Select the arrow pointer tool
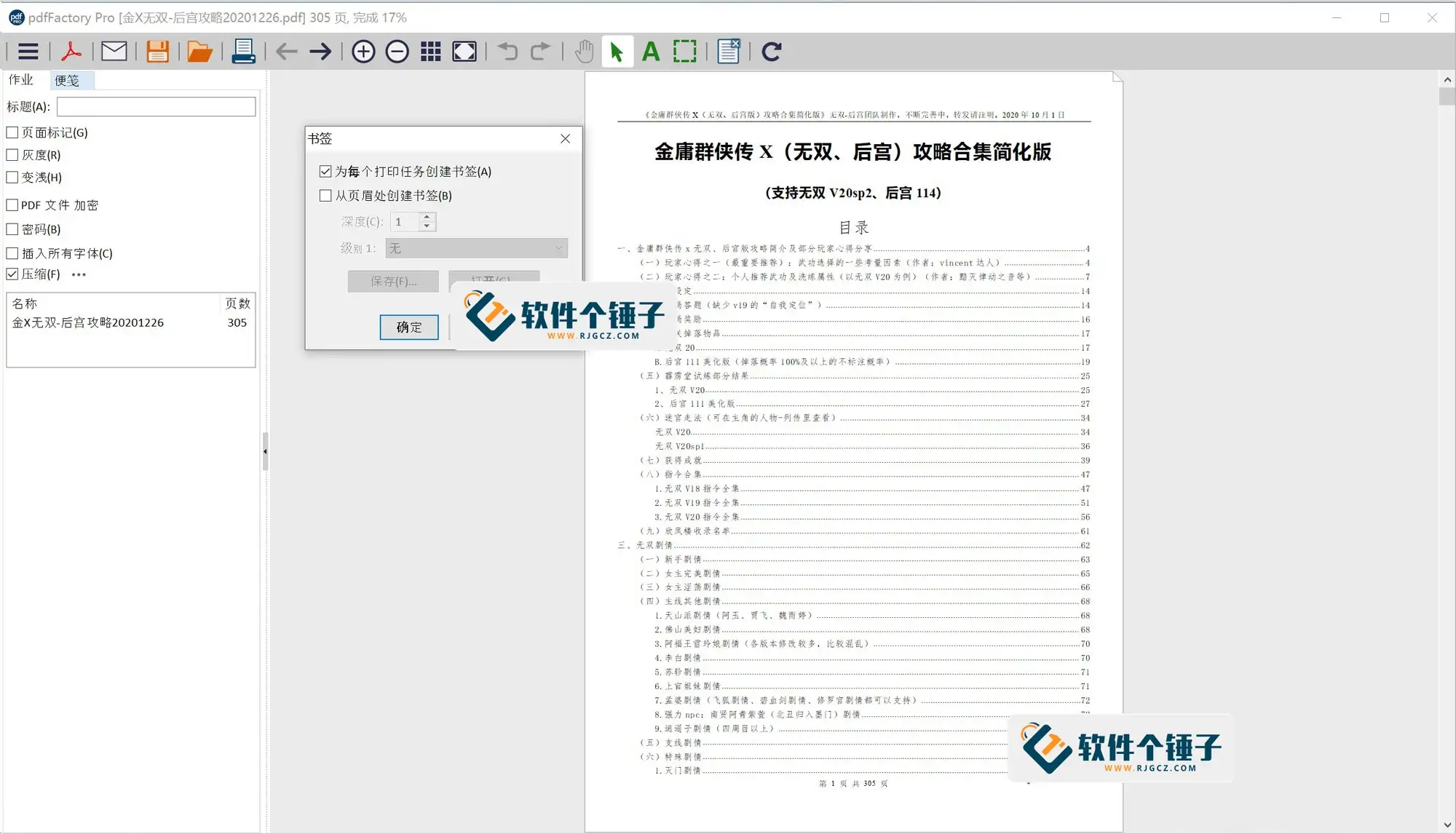This screenshot has height=834, width=1456. (617, 52)
